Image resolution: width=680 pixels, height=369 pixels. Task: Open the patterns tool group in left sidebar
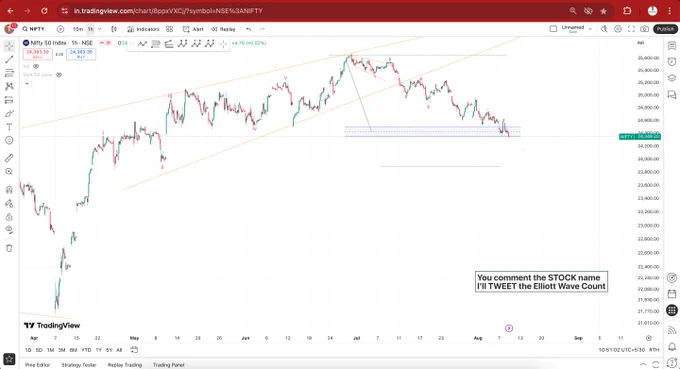point(9,86)
